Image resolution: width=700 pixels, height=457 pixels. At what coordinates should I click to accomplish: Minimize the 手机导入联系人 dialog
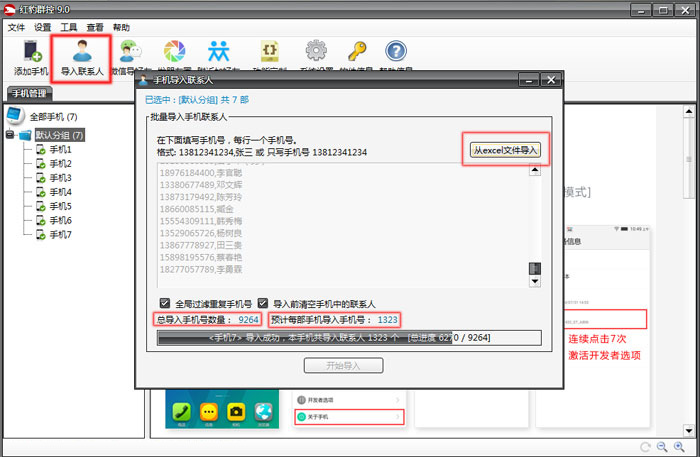tap(529, 80)
